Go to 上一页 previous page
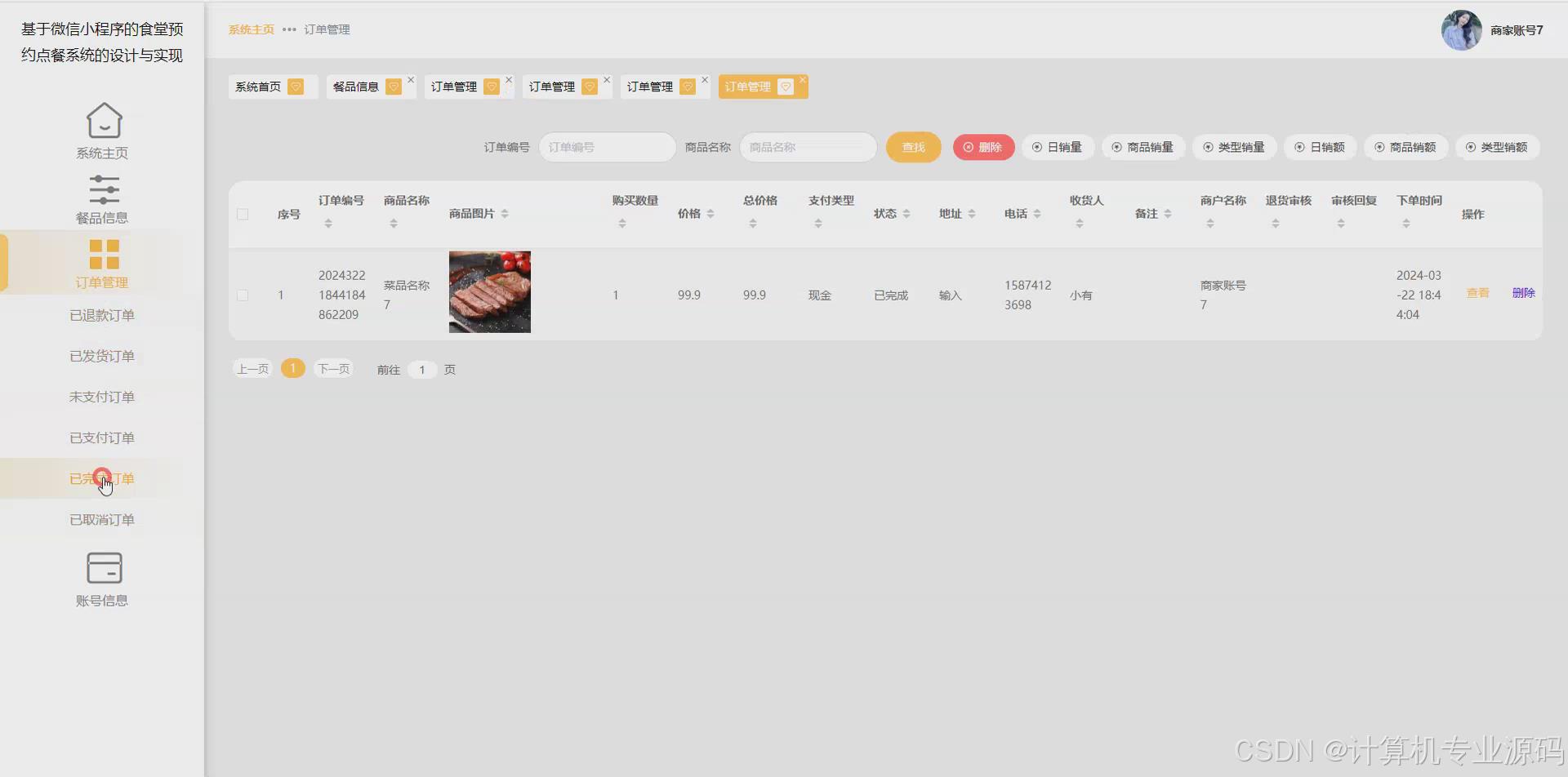 point(252,369)
